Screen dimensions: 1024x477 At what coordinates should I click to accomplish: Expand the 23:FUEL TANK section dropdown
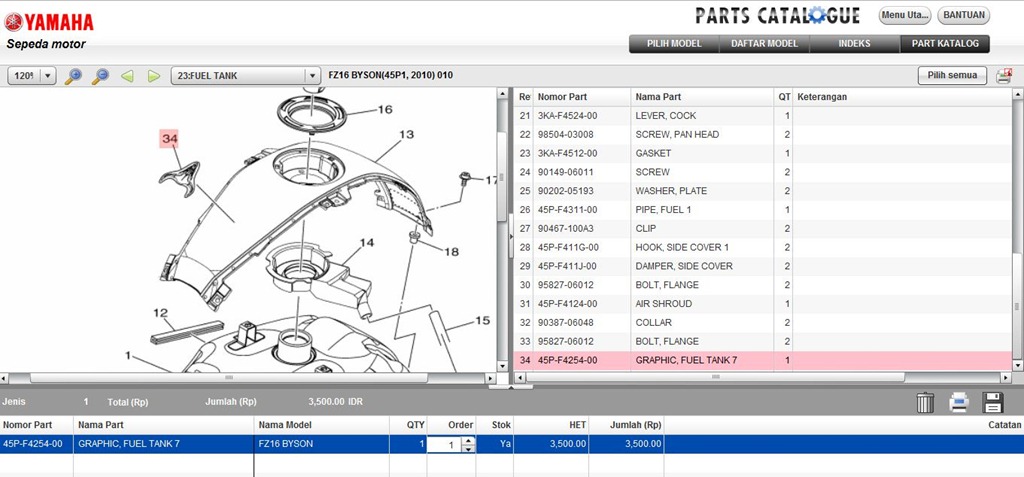(x=311, y=76)
